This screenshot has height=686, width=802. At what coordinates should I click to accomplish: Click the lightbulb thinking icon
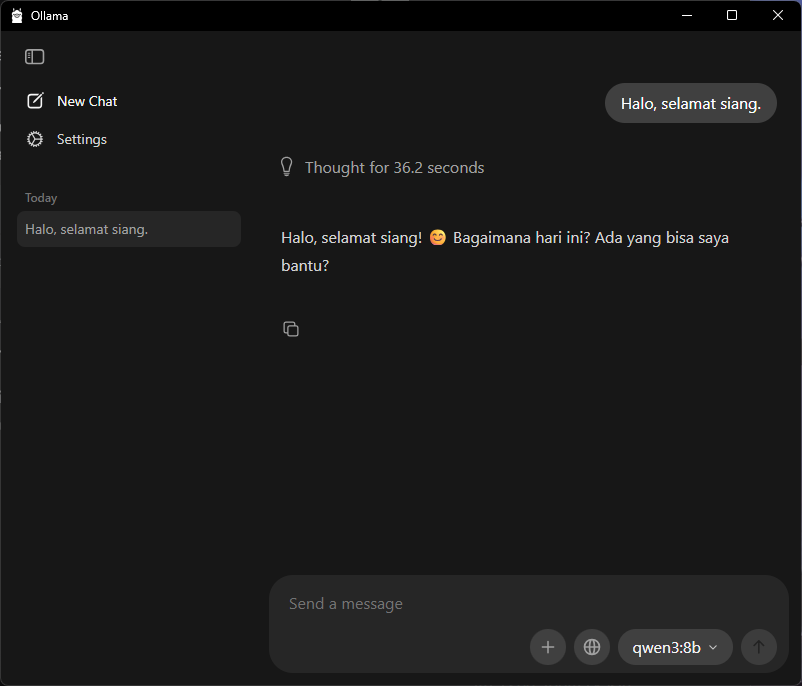point(287,167)
